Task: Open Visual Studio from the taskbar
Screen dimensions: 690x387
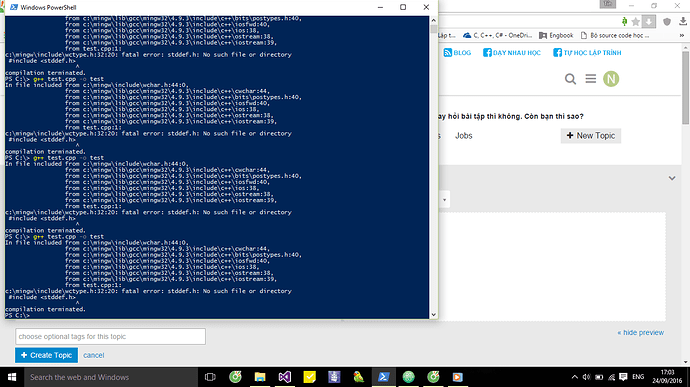Action: 285,377
